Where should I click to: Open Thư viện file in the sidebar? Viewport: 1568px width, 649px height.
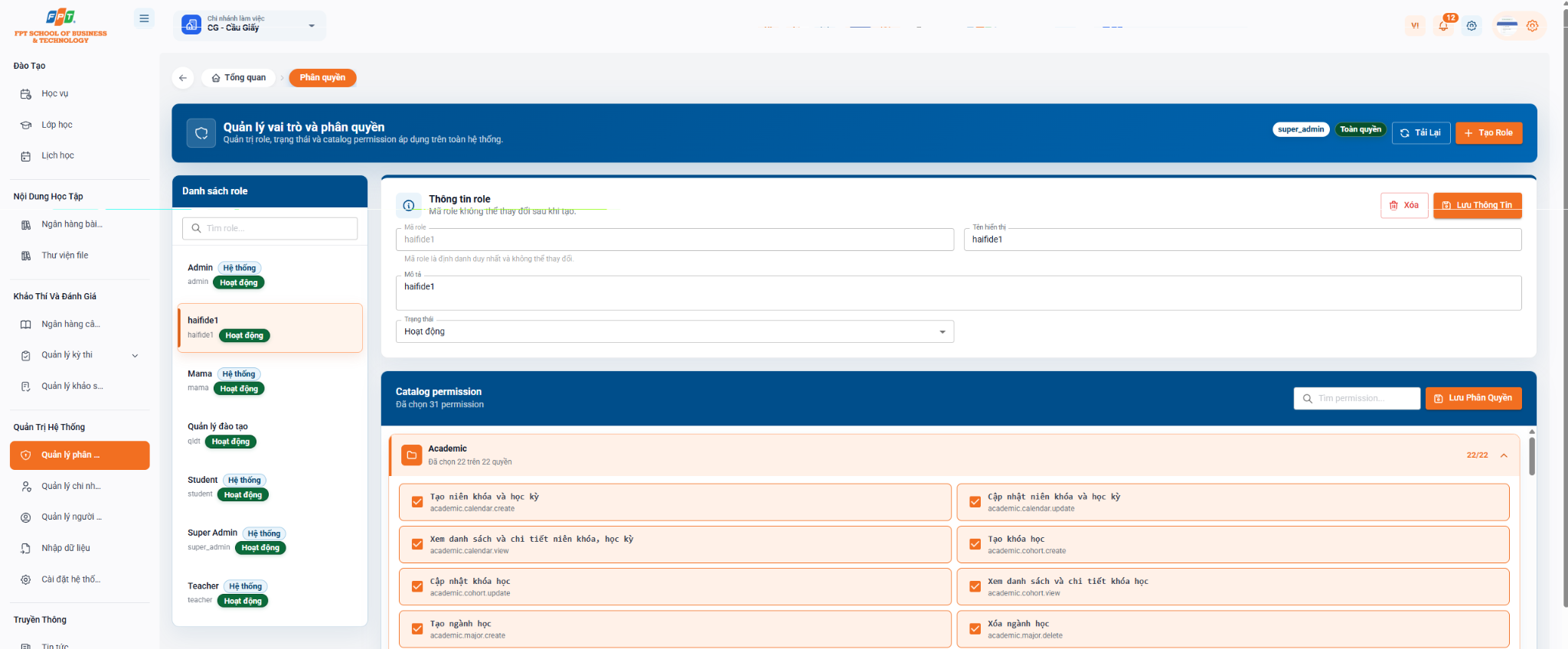tap(80, 256)
